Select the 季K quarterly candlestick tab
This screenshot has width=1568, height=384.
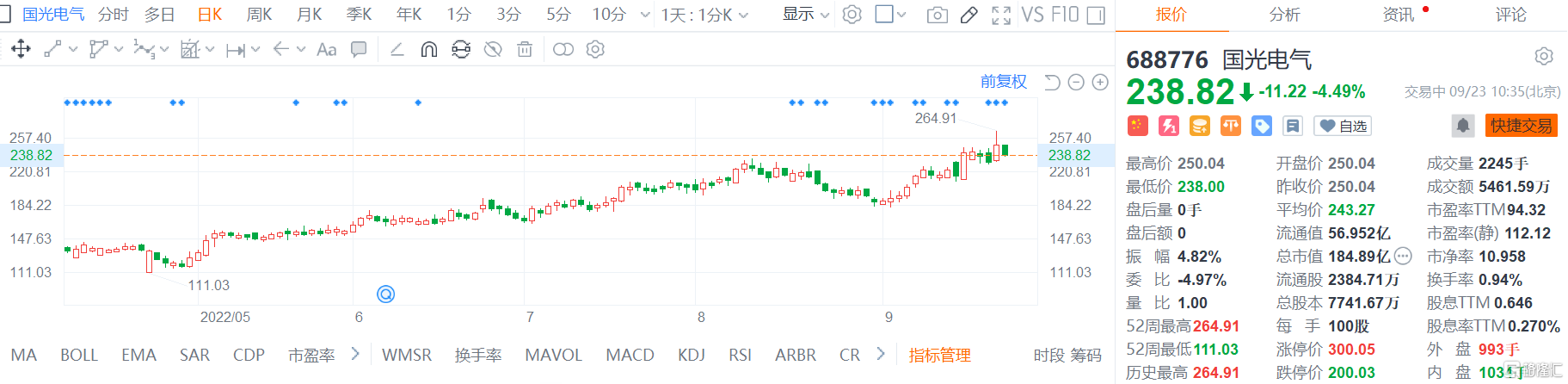click(x=359, y=15)
